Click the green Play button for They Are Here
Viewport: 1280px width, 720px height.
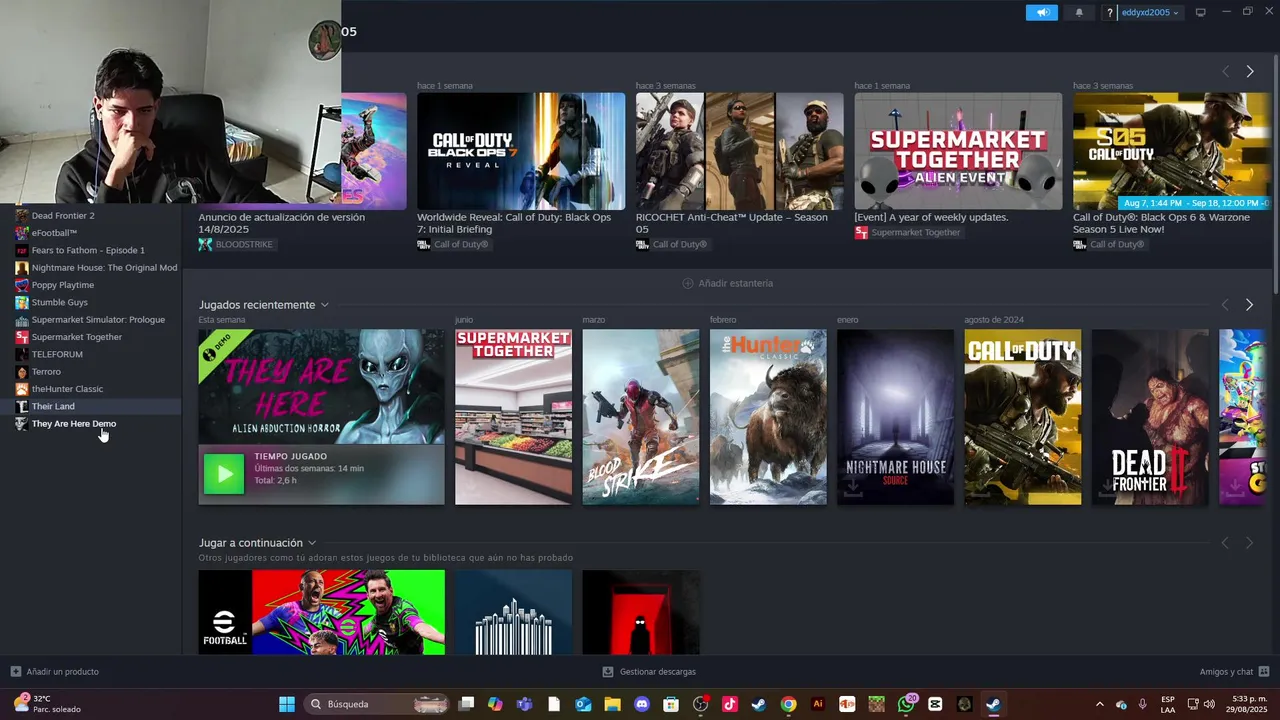coord(224,474)
